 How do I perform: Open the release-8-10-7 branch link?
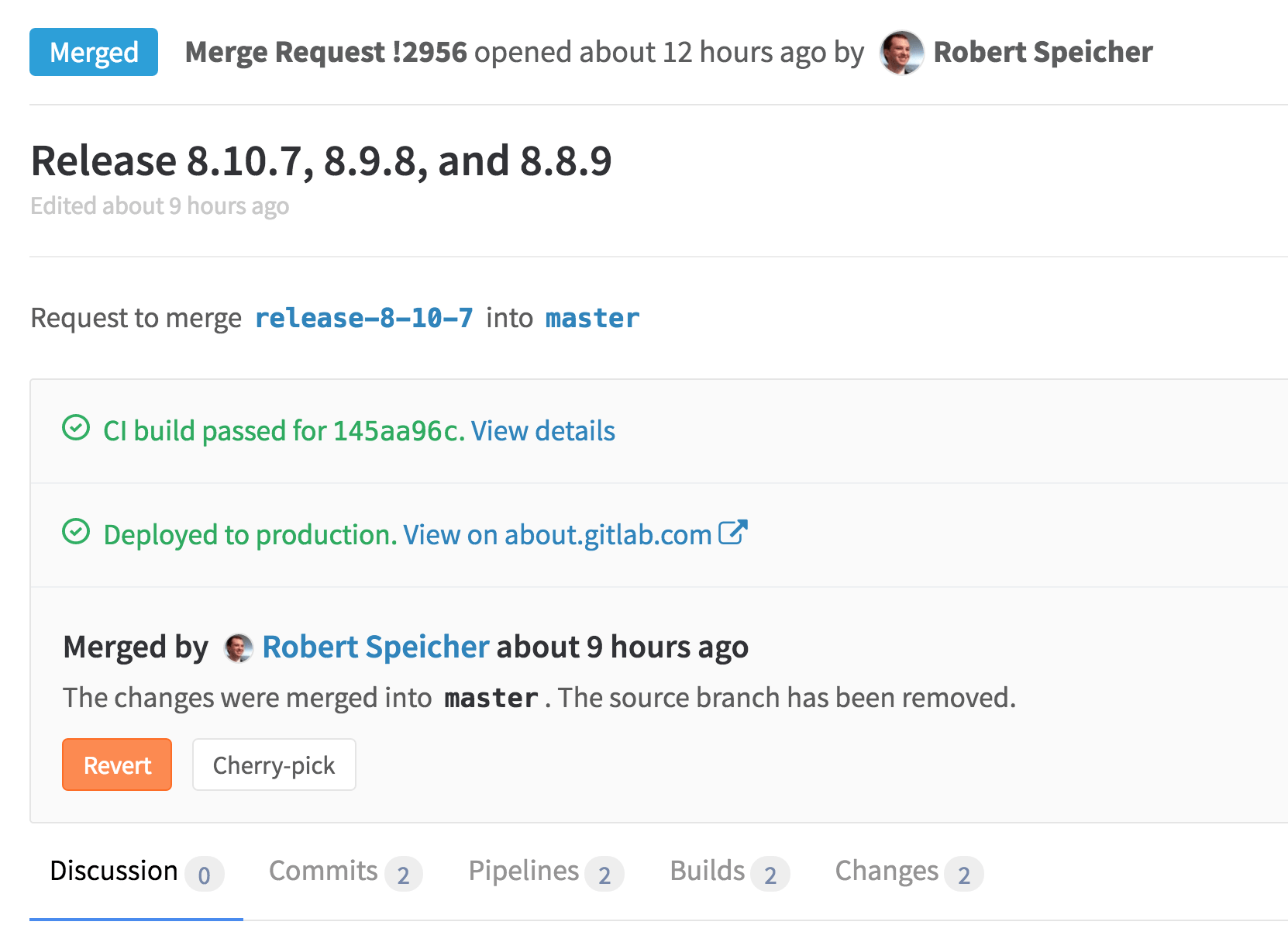coord(365,317)
